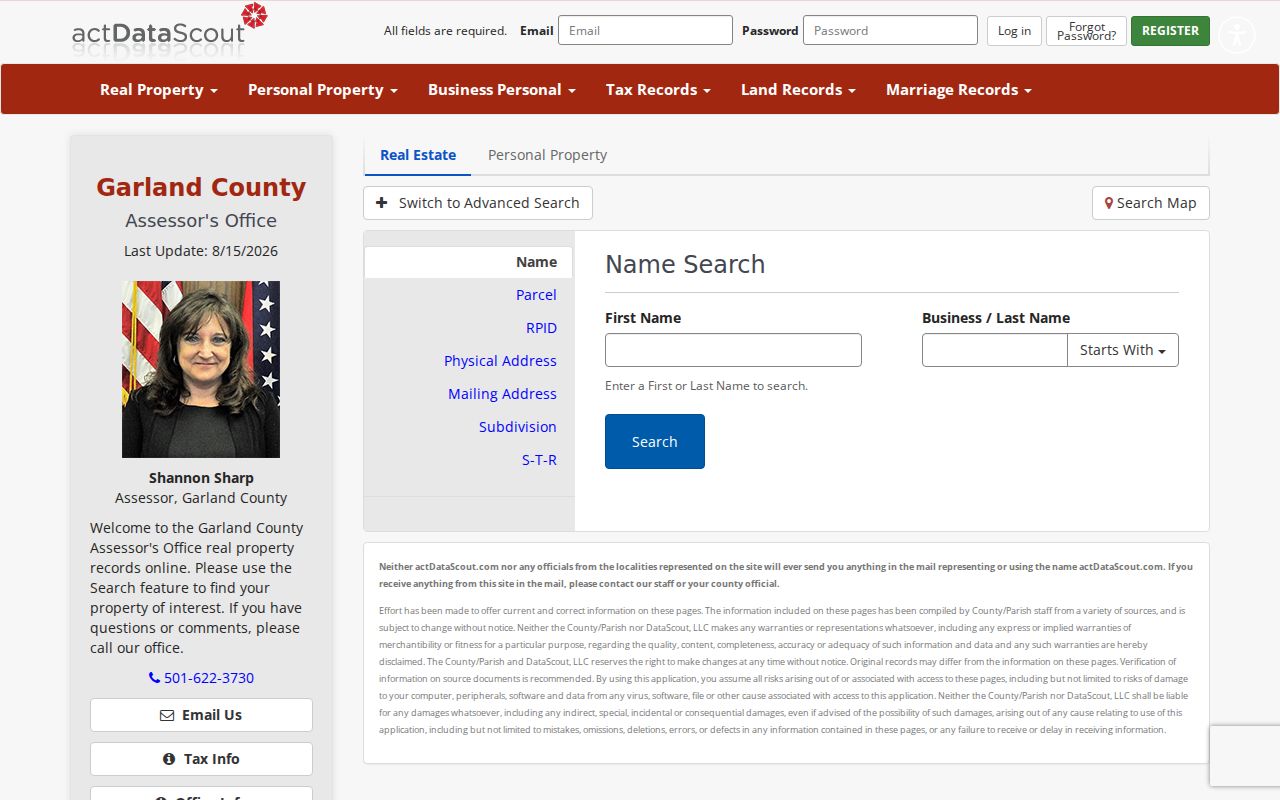Screen dimensions: 1280x800
Task: Click the Business / Last Name field
Action: click(x=995, y=350)
